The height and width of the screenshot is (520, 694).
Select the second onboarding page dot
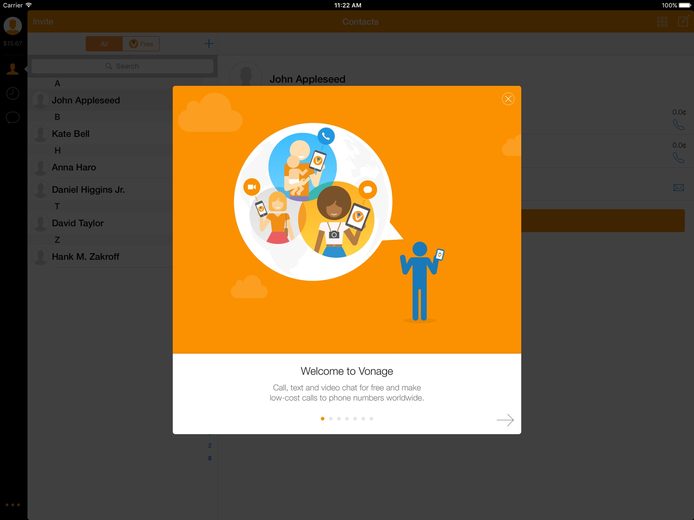click(331, 418)
